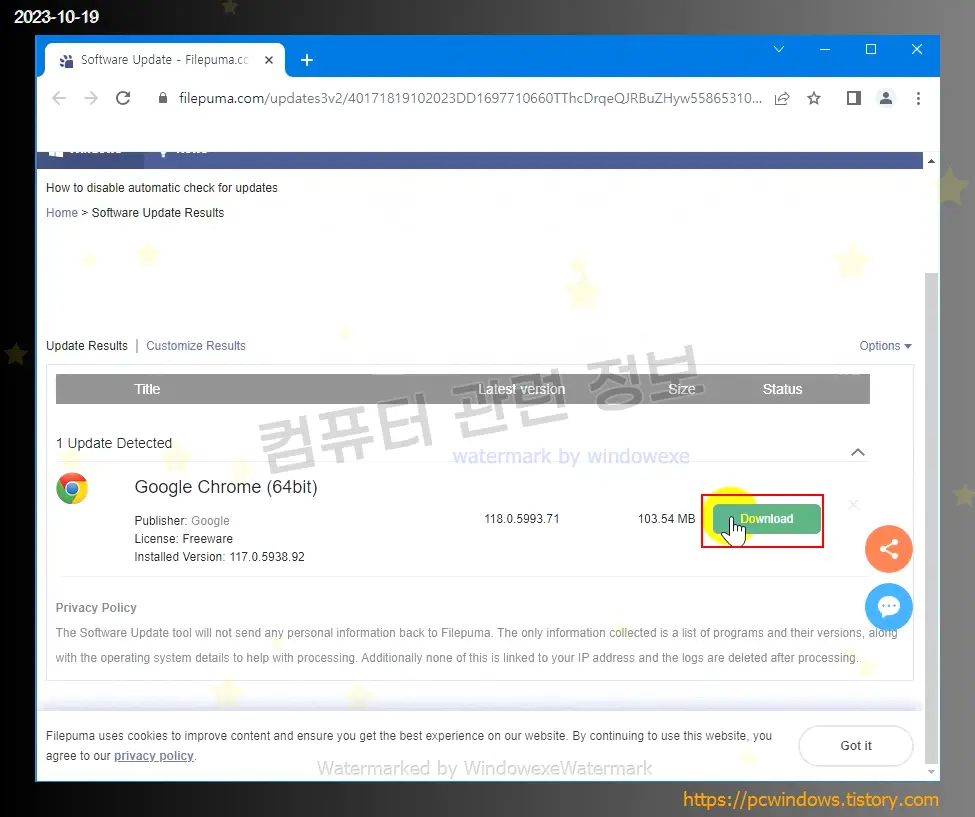Dismiss Google Chrome row with faint X

click(x=854, y=504)
